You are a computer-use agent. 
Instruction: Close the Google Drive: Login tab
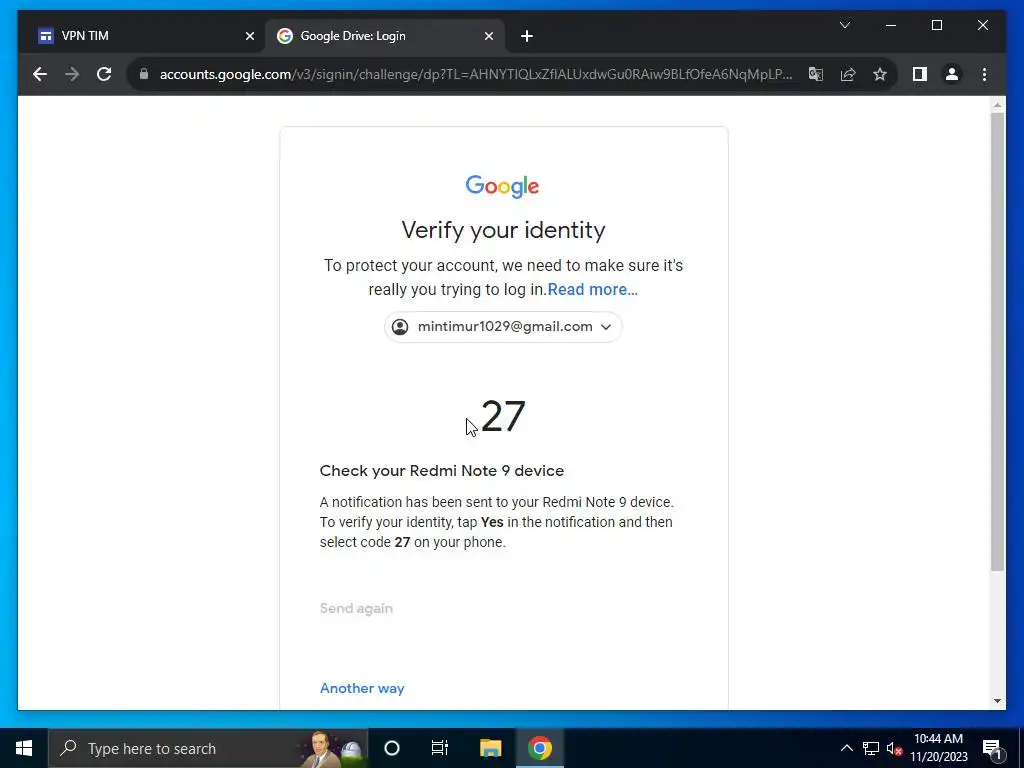[488, 37]
